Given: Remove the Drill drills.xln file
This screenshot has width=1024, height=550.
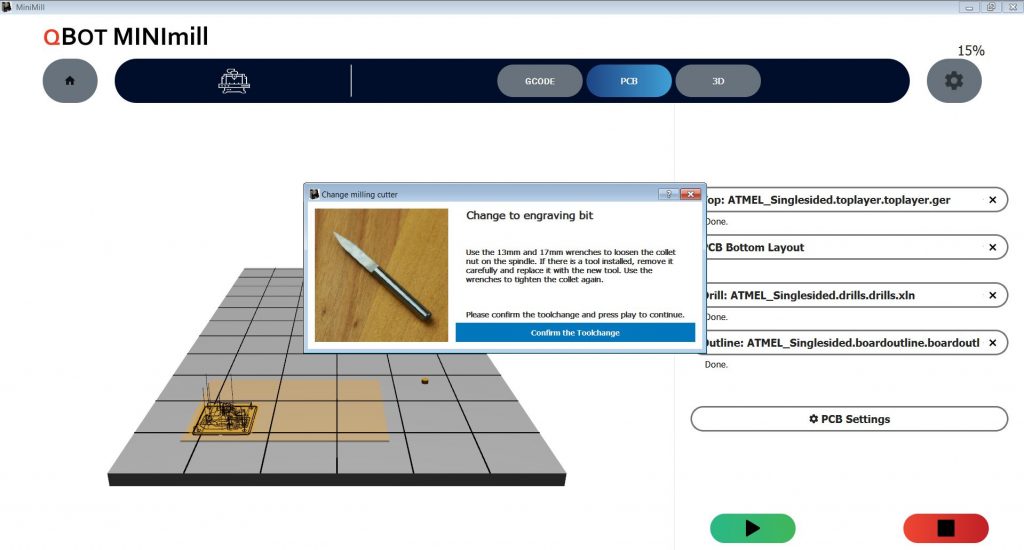Looking at the screenshot, I should 992,295.
